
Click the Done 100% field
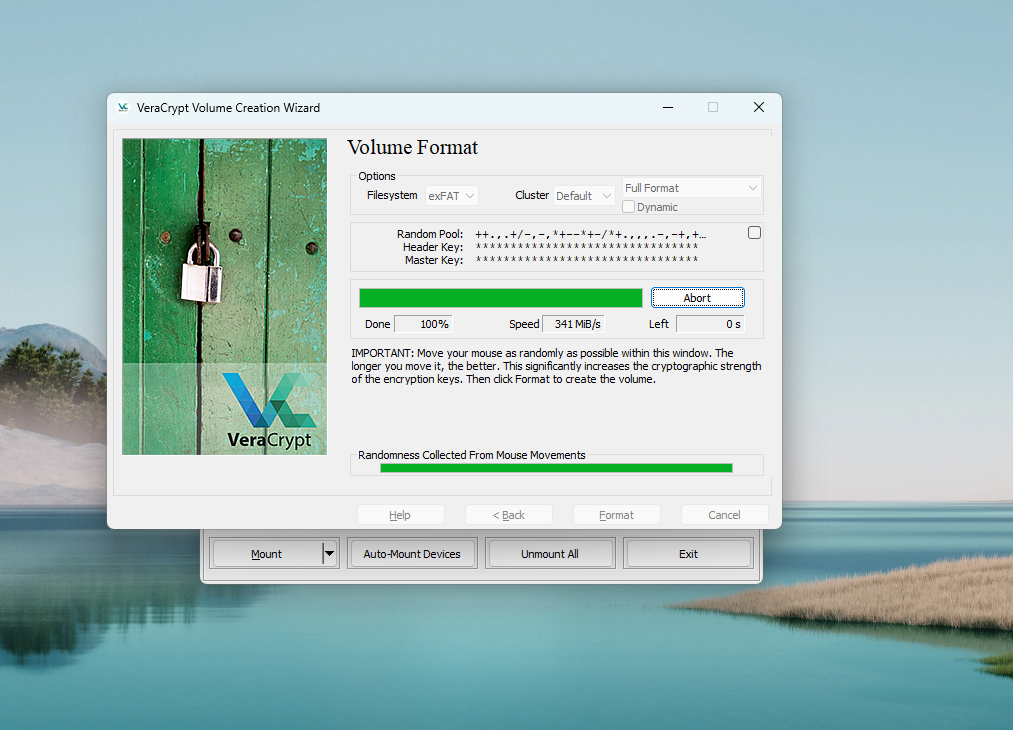coord(423,324)
